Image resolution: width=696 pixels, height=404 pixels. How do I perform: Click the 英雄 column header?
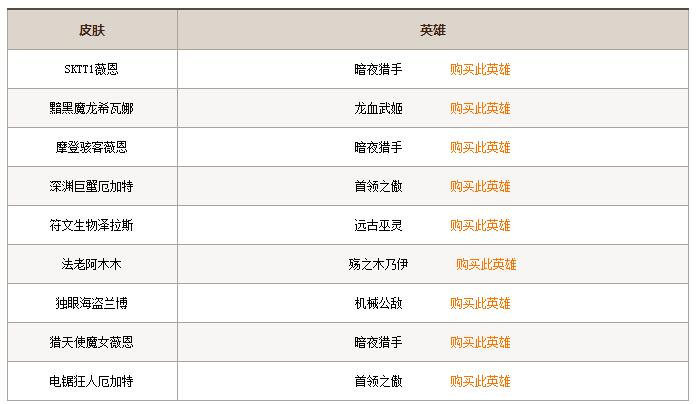pos(433,30)
